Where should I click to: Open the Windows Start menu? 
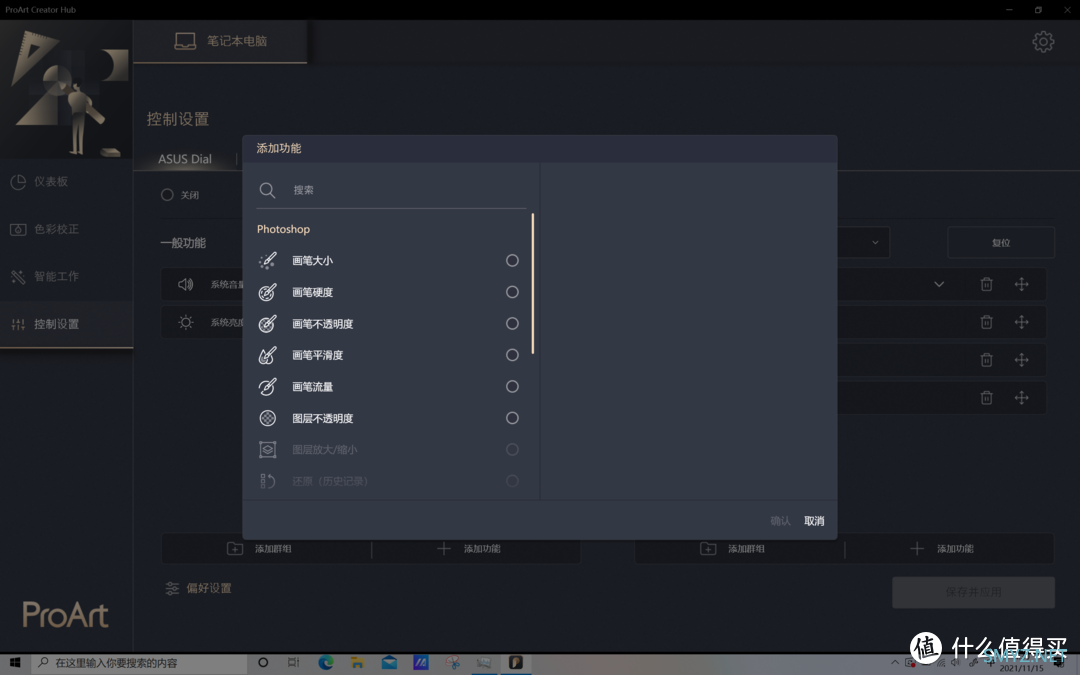click(x=14, y=663)
